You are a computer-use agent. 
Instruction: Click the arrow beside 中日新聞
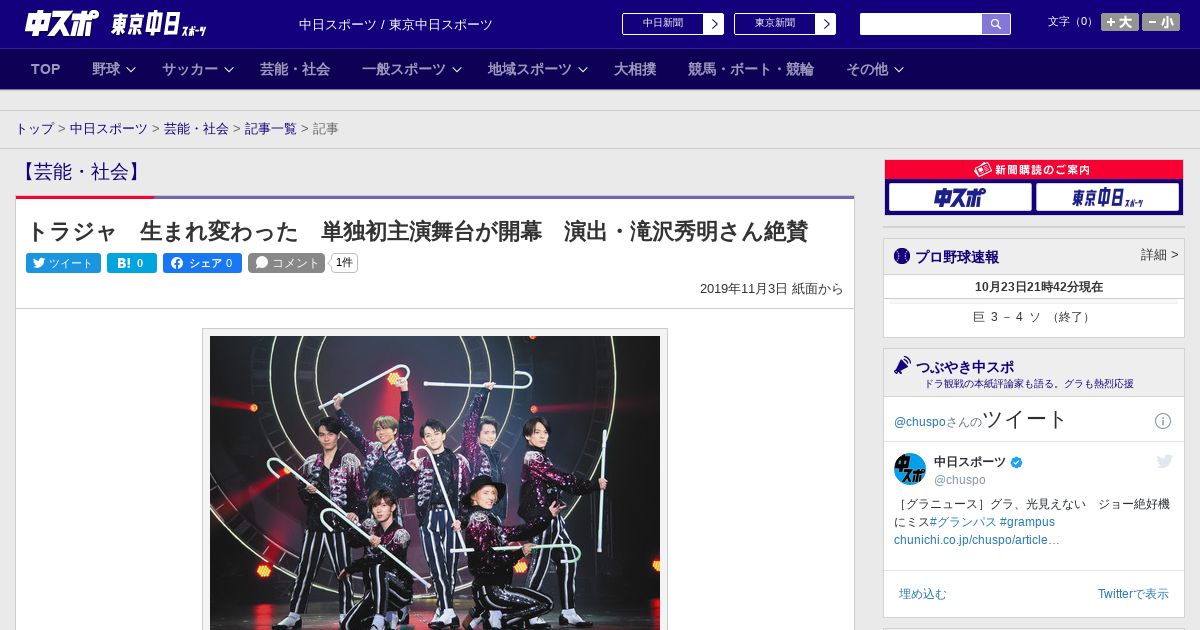(713, 24)
